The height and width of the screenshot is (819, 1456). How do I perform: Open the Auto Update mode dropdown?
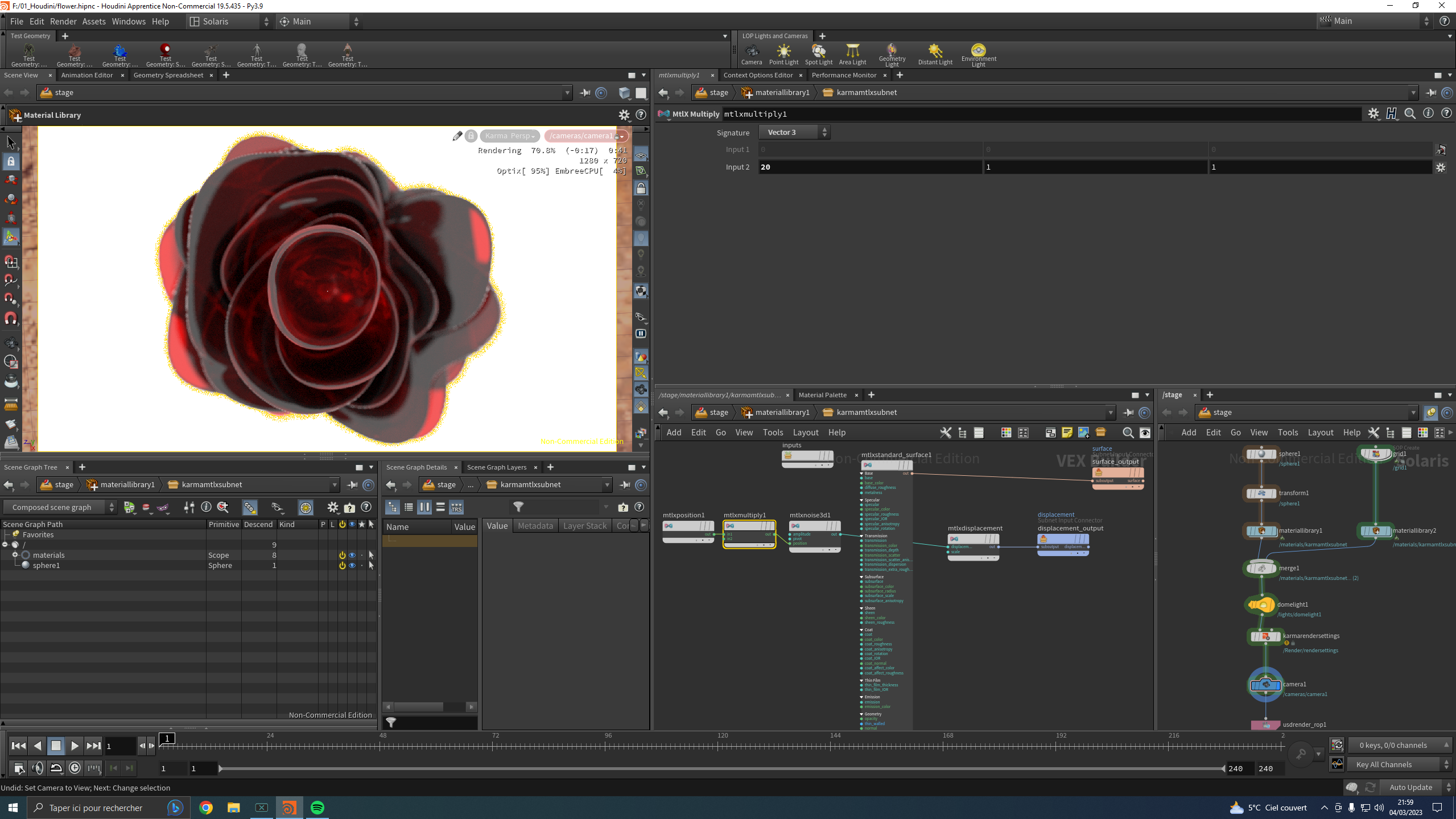[1418, 788]
